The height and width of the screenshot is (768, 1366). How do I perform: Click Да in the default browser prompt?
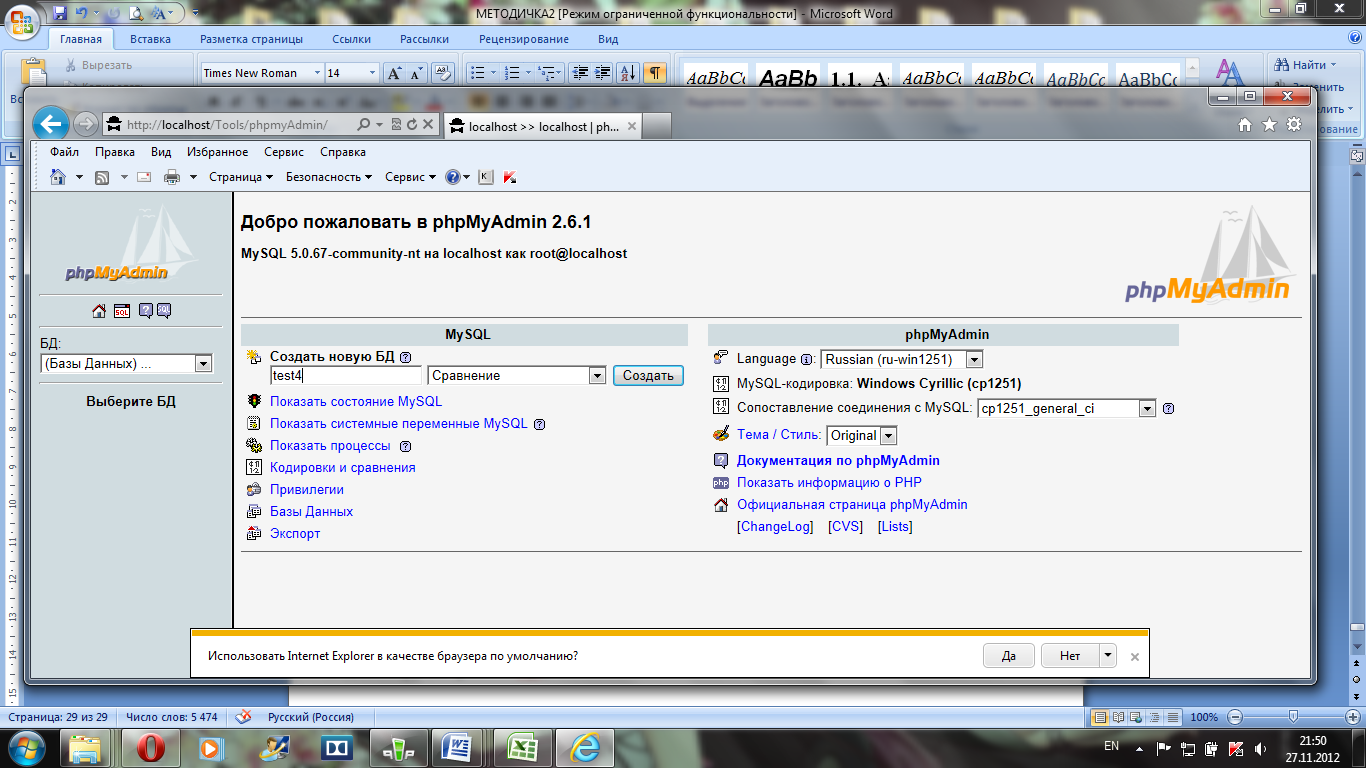1008,656
